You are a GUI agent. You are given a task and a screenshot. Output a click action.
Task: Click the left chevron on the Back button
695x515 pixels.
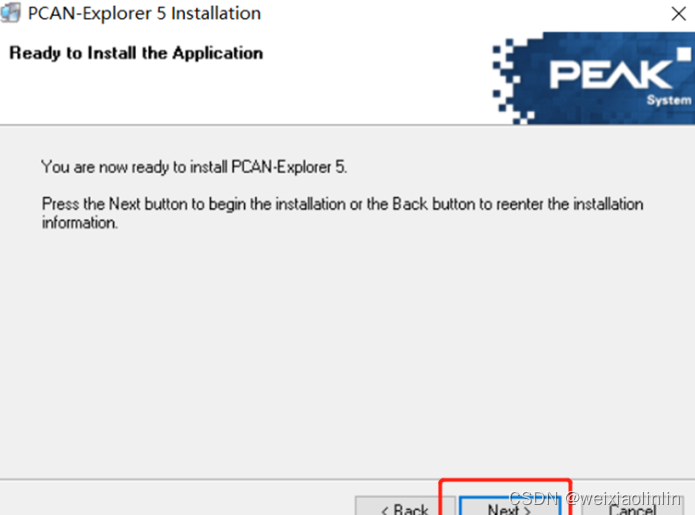tap(385, 511)
